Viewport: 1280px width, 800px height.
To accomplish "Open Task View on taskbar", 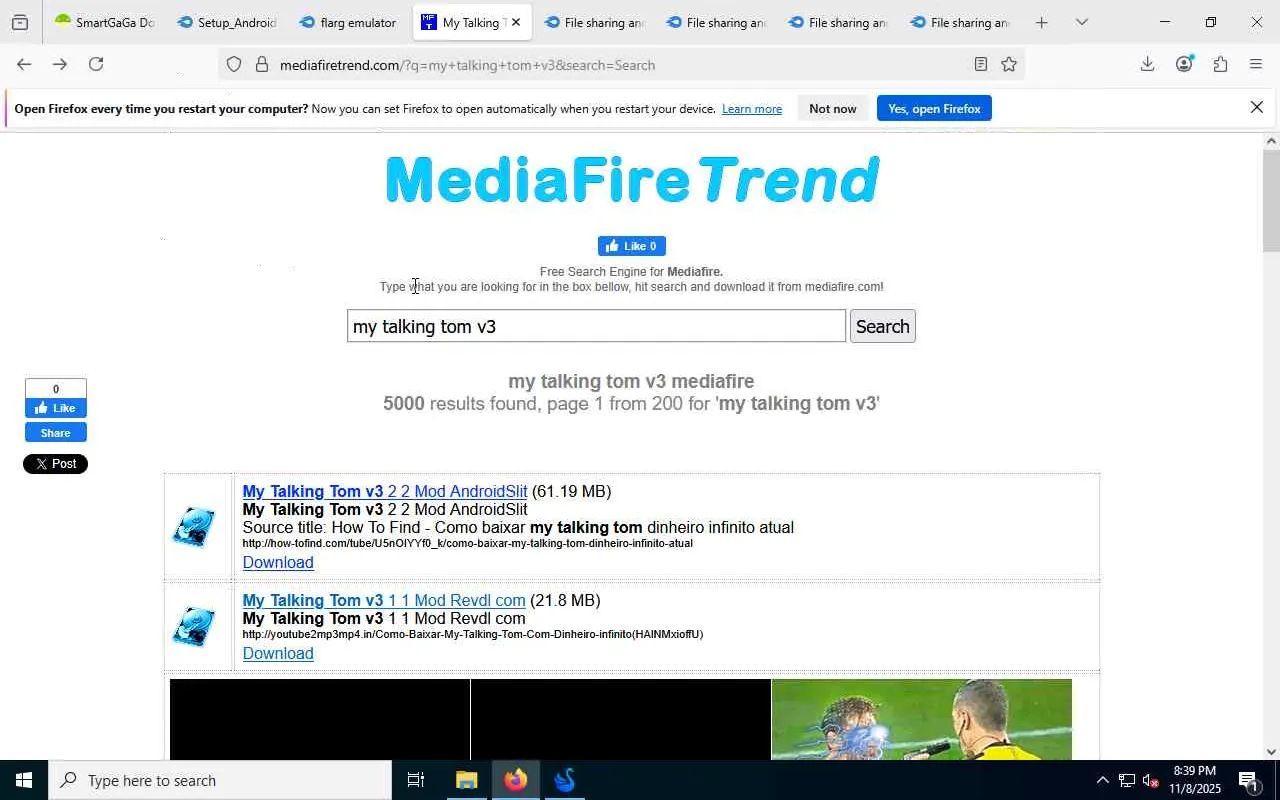I will click(416, 780).
